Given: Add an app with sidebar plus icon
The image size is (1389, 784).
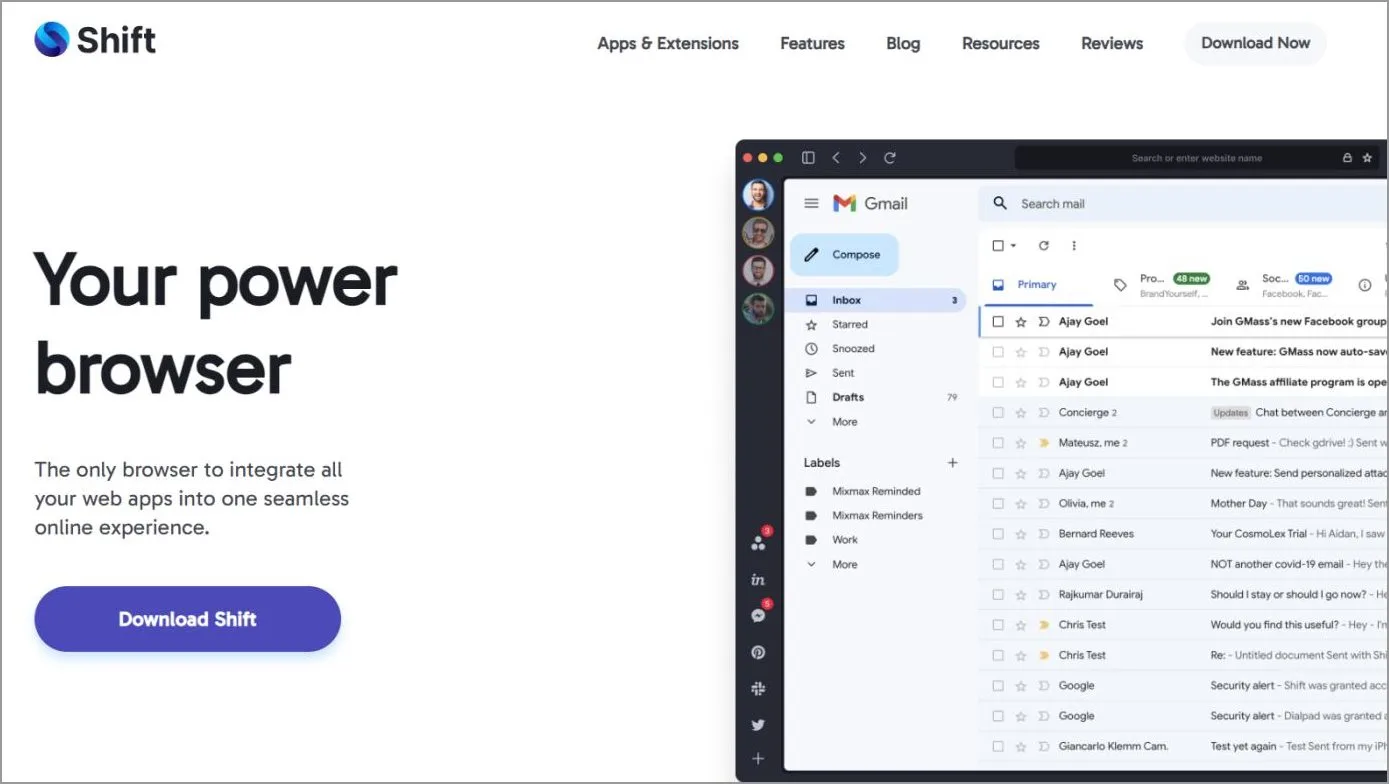Looking at the screenshot, I should point(758,759).
